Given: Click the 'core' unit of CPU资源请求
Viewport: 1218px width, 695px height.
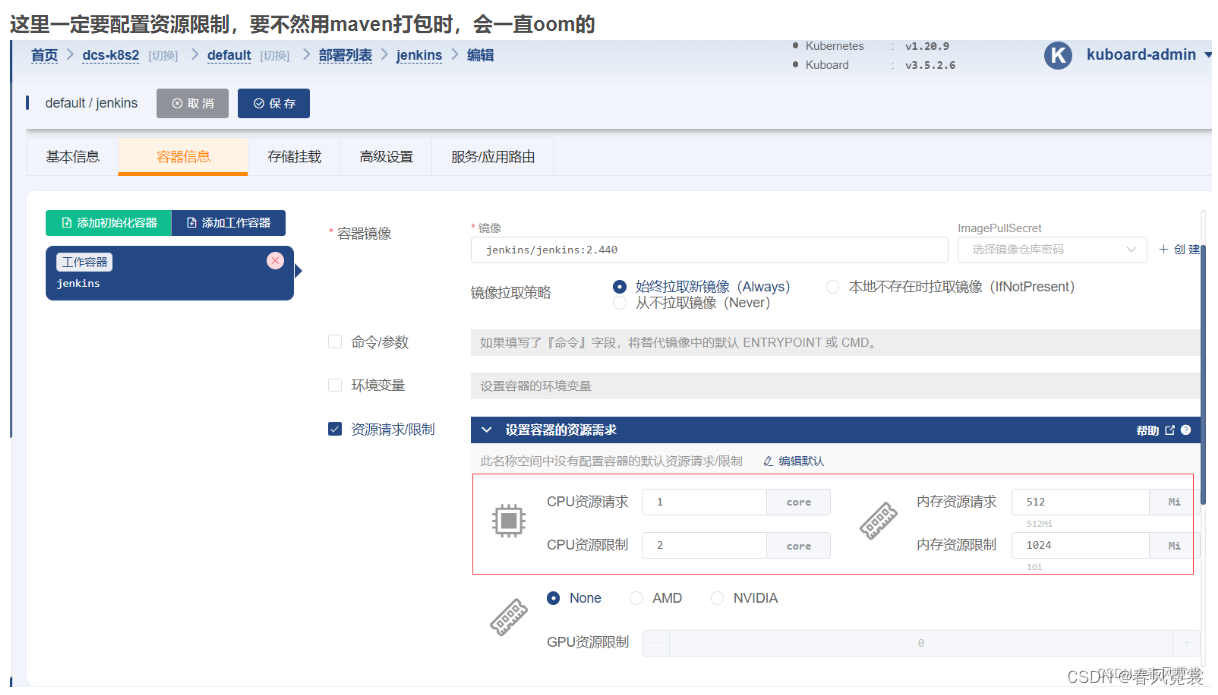Looking at the screenshot, I should (799, 502).
